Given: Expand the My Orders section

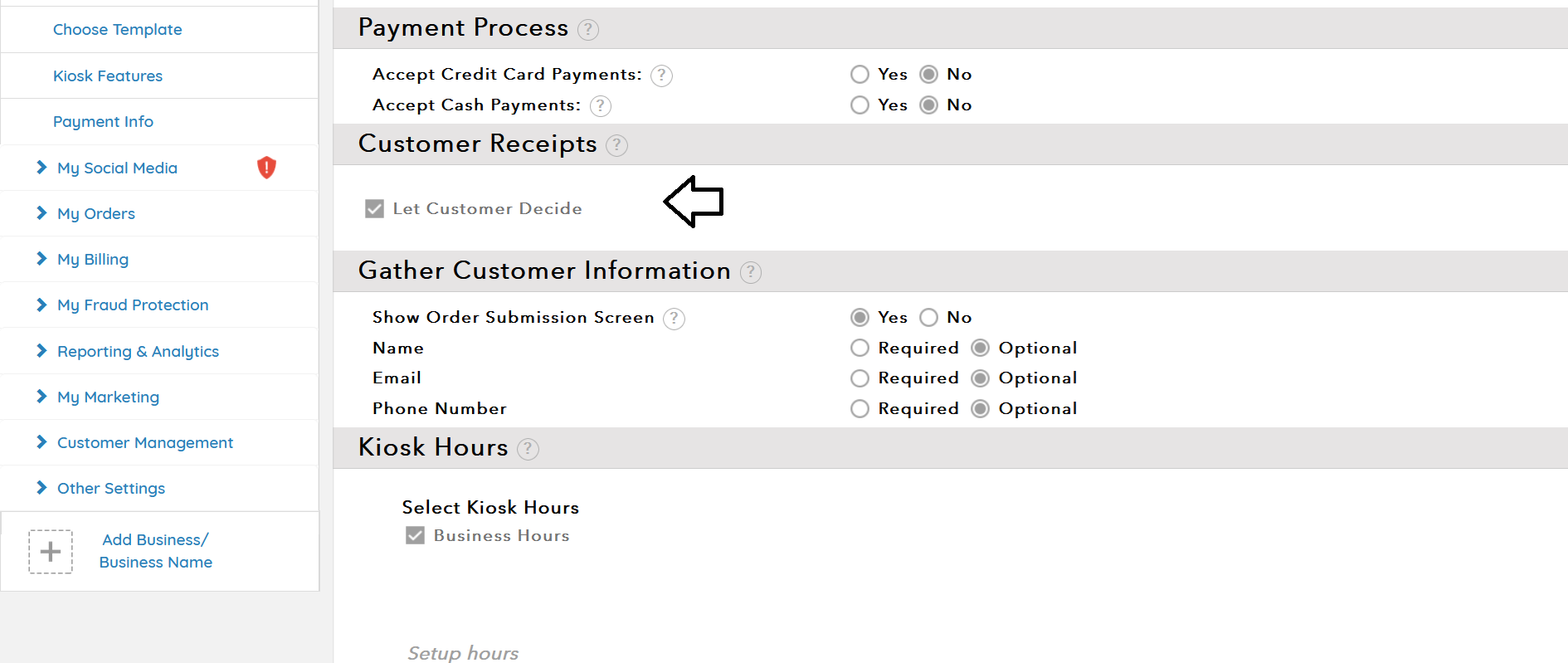Looking at the screenshot, I should [96, 213].
